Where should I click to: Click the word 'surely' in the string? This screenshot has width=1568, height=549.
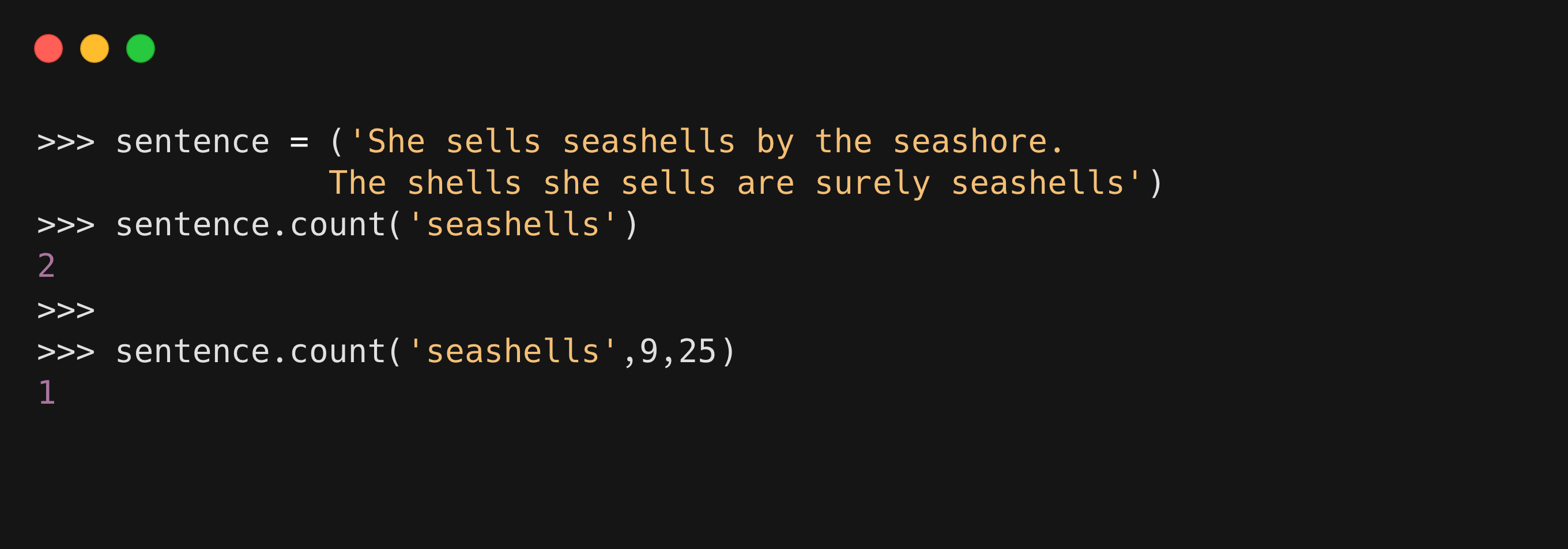(872, 183)
